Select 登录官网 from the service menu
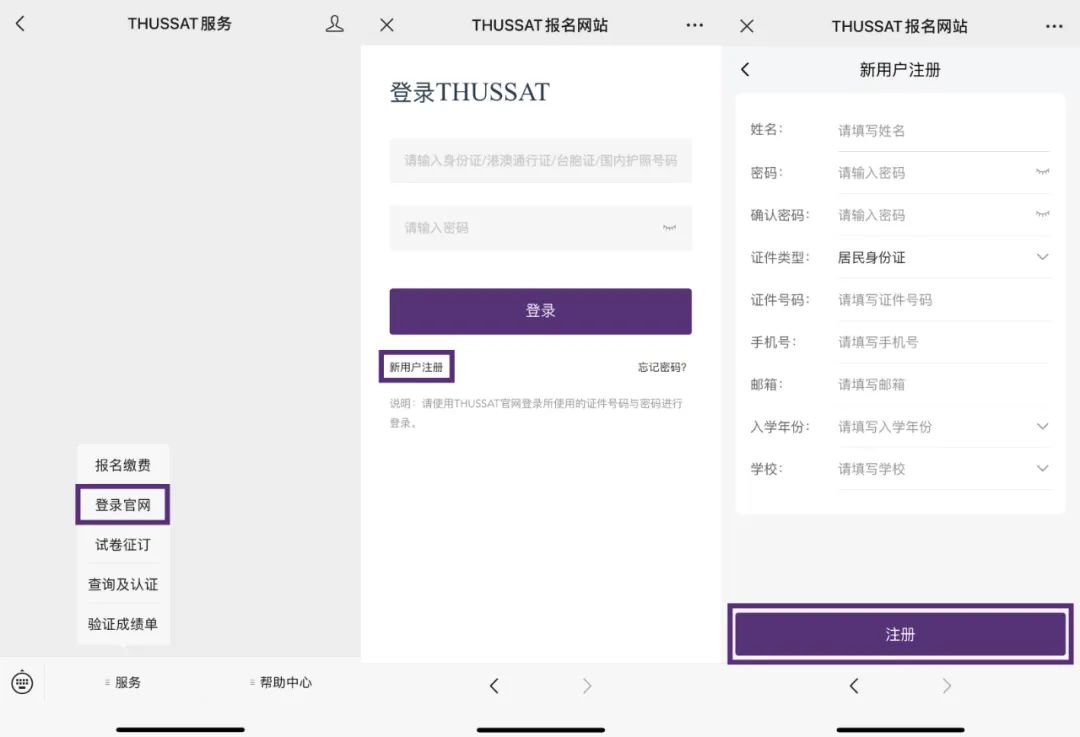Screen dimensions: 1080x737 (123, 505)
